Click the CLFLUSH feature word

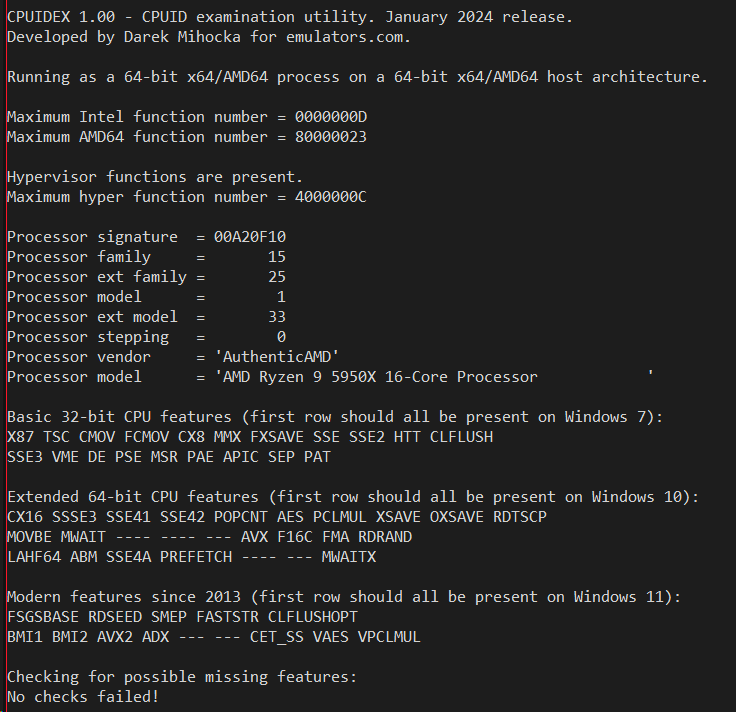point(461,437)
